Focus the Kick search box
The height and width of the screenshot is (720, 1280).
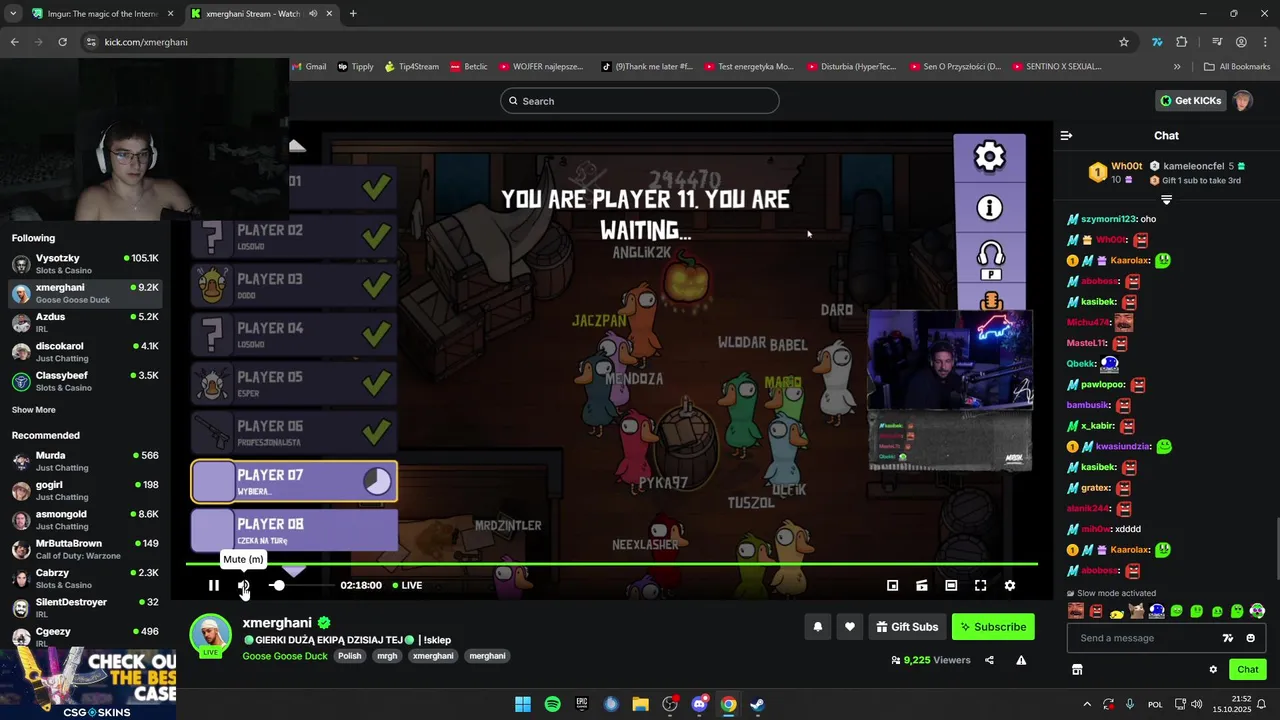pyautogui.click(x=640, y=101)
